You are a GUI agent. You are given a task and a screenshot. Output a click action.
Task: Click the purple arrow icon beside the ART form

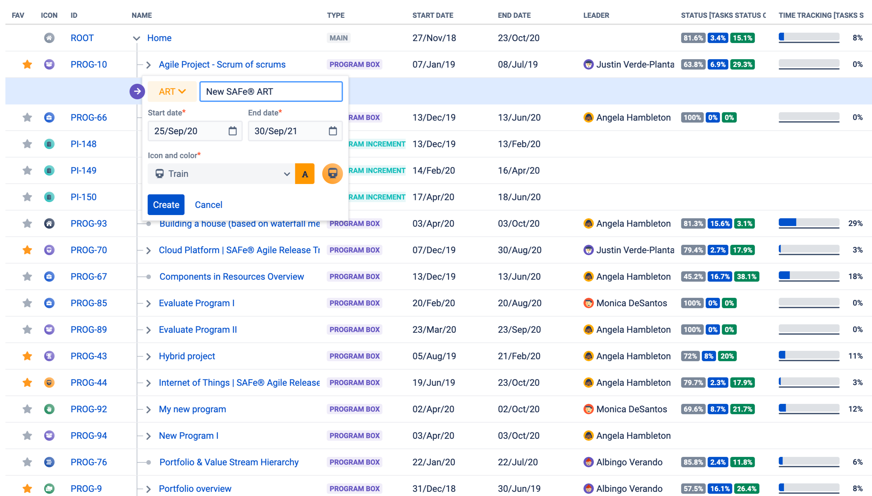(x=137, y=92)
